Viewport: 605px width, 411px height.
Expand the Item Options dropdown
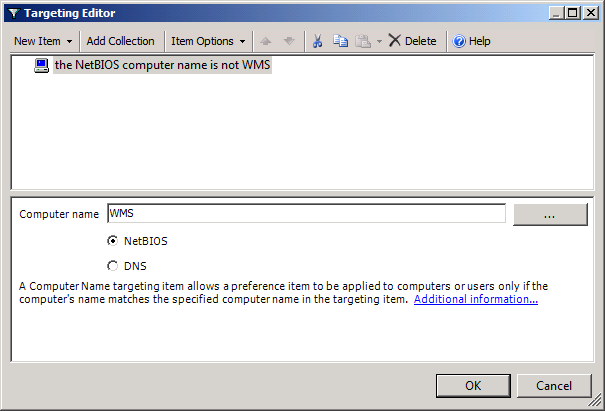click(208, 41)
